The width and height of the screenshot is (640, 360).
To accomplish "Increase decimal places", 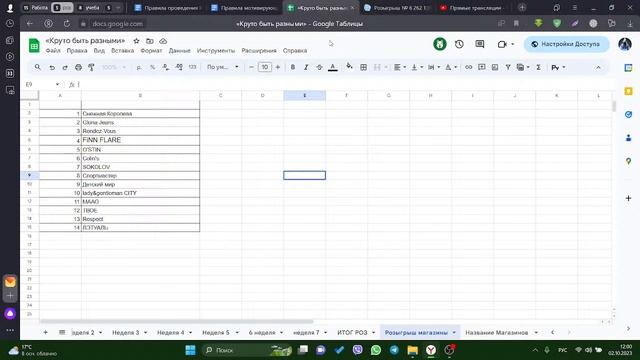I will [x=179, y=67].
